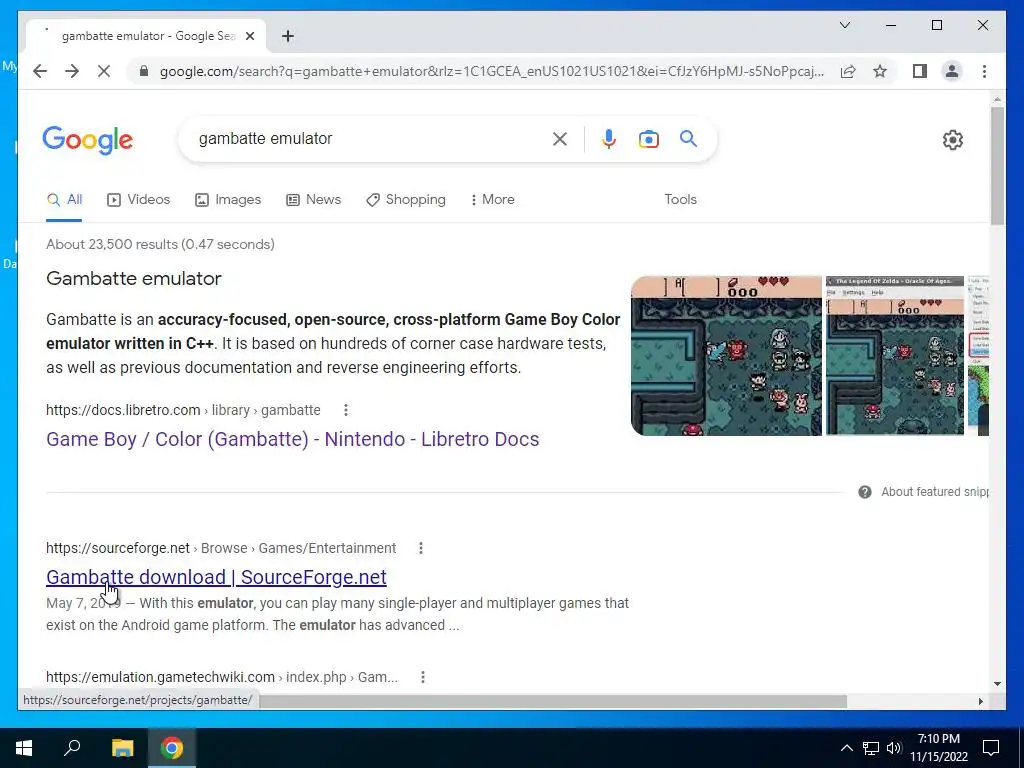Close the gambatte emulator tab

coord(249,36)
